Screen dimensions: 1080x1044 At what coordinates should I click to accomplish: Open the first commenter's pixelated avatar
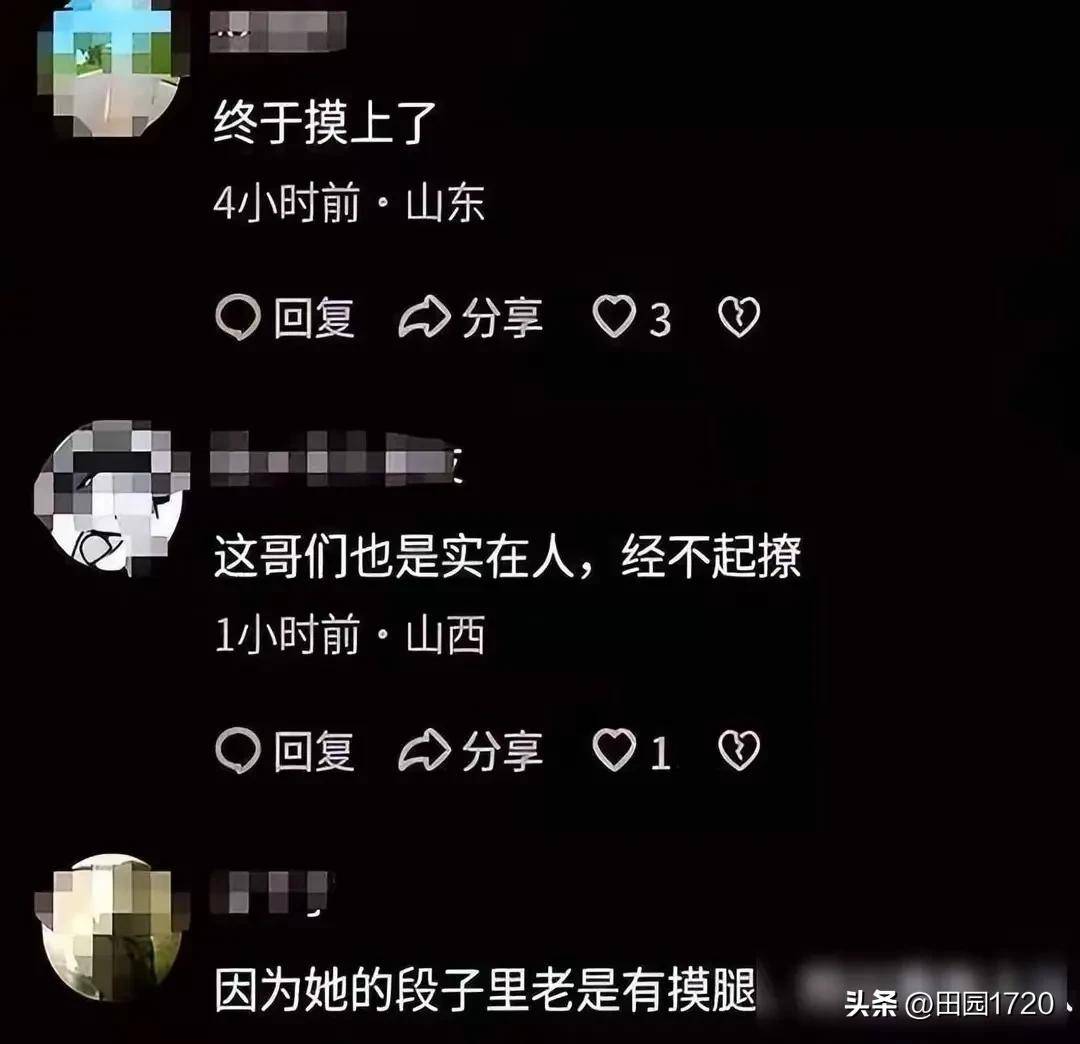[x=112, y=67]
